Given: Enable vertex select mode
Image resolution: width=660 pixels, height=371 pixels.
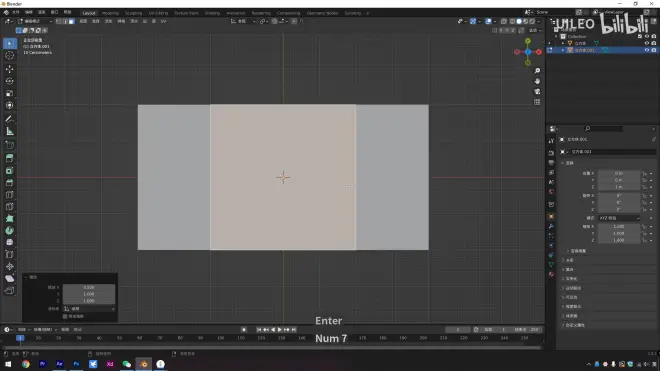Looking at the screenshot, I should pos(59,21).
